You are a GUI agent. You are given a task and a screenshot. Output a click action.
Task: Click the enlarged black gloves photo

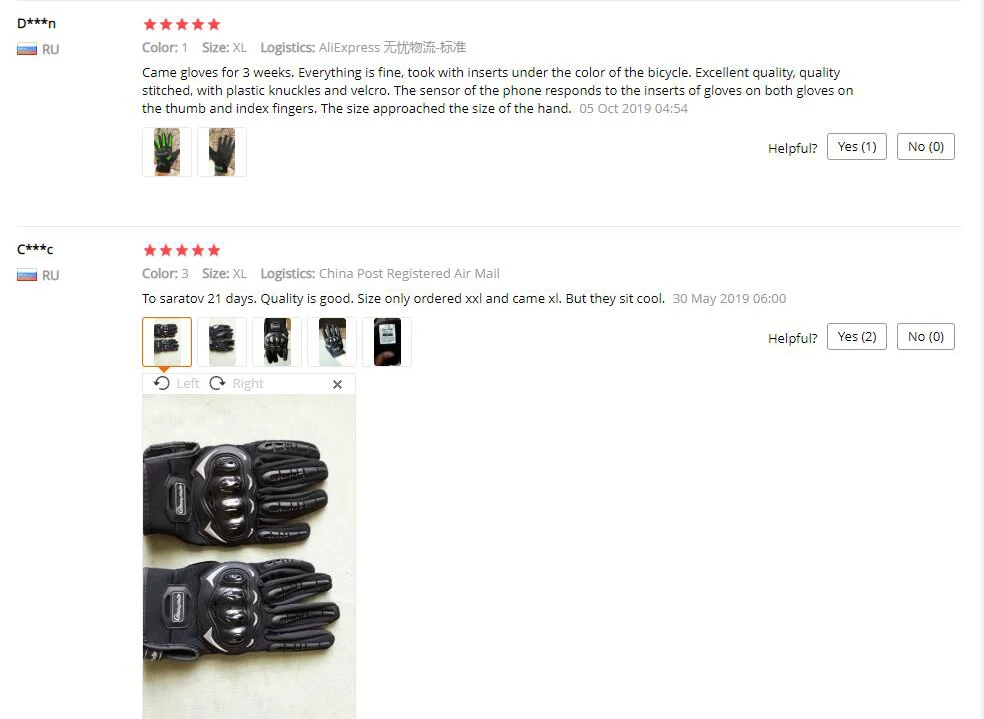[249, 557]
